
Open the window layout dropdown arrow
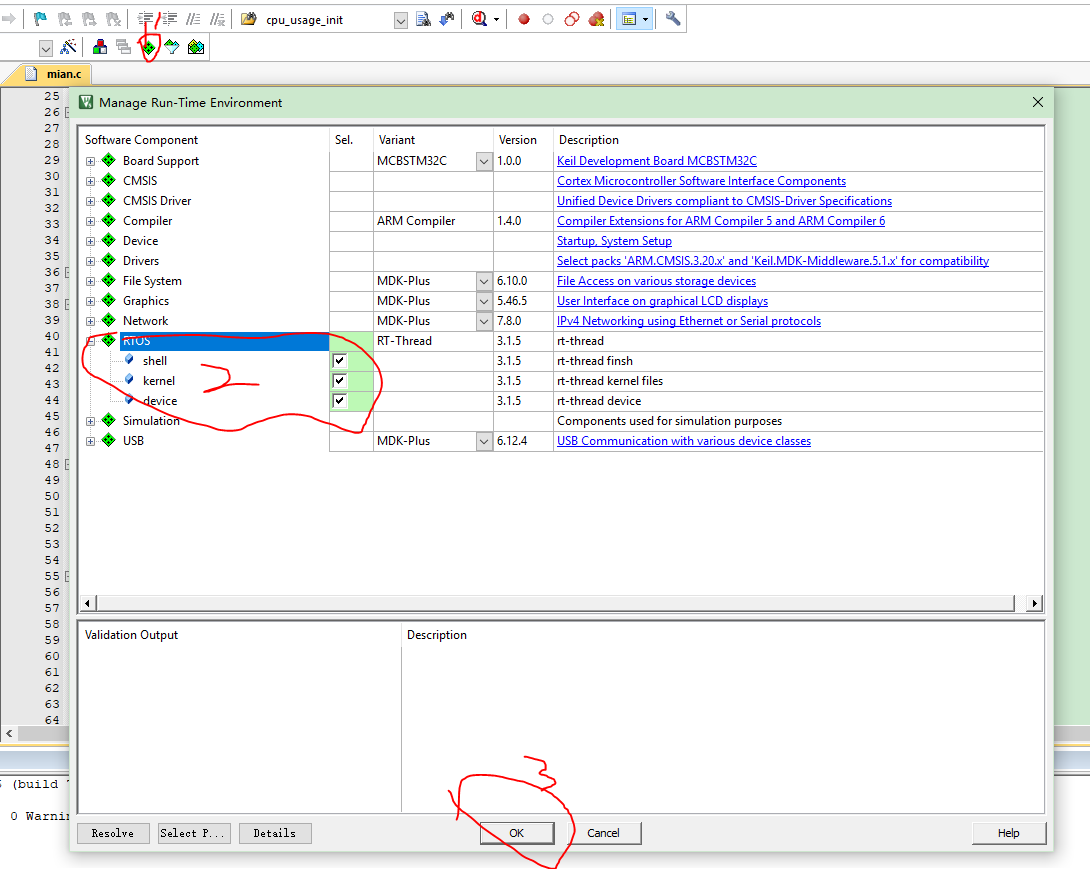[x=646, y=19]
